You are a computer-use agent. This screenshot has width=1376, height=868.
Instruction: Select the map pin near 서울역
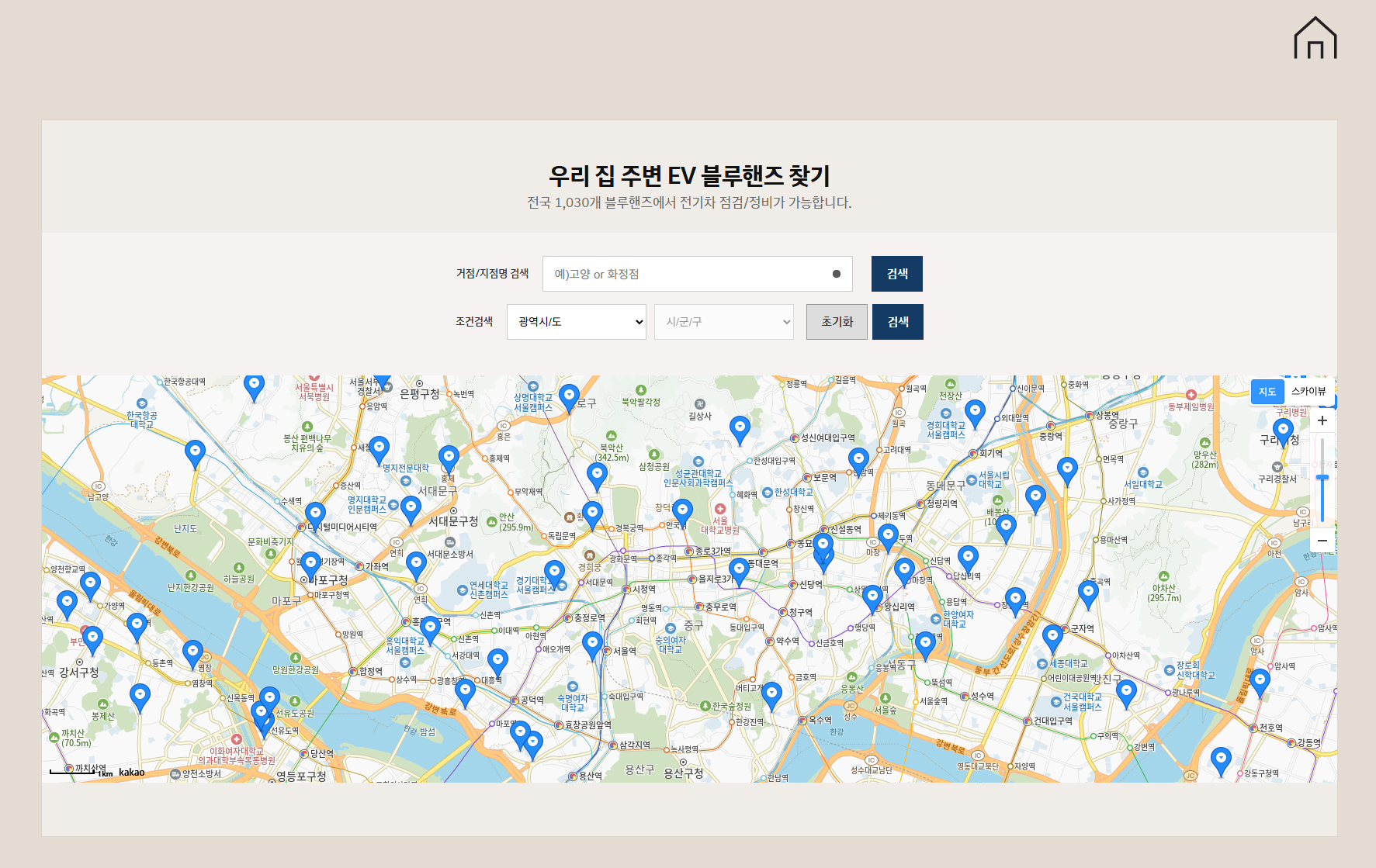[592, 645]
